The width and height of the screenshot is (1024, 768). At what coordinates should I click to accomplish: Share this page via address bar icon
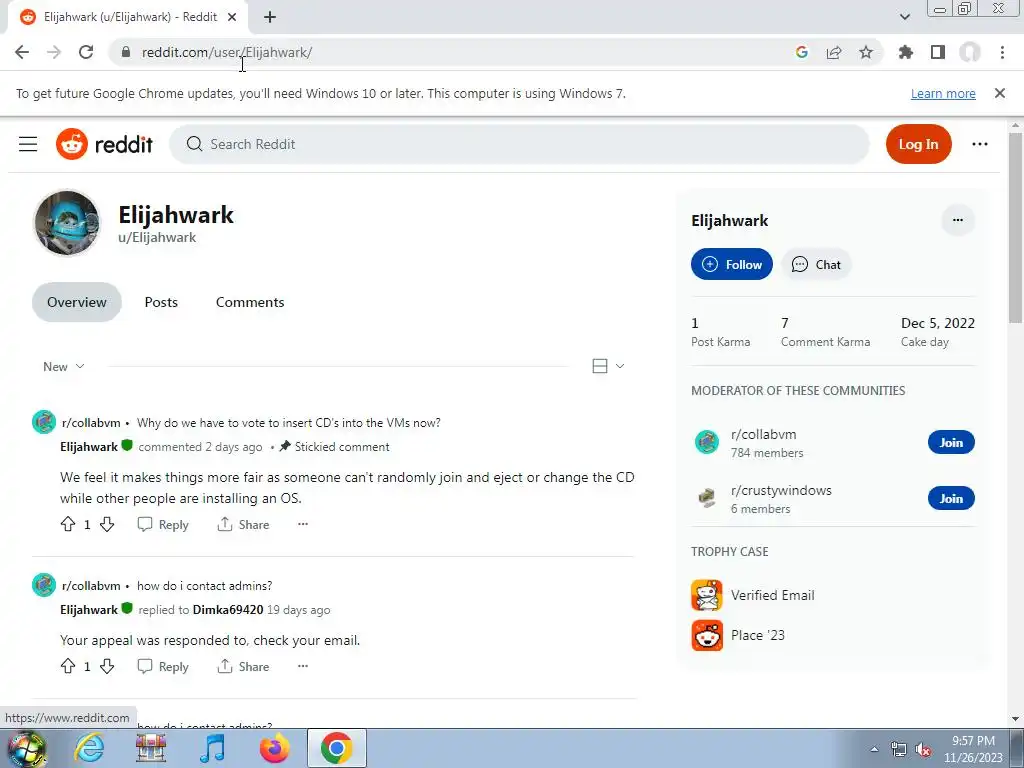click(x=834, y=52)
